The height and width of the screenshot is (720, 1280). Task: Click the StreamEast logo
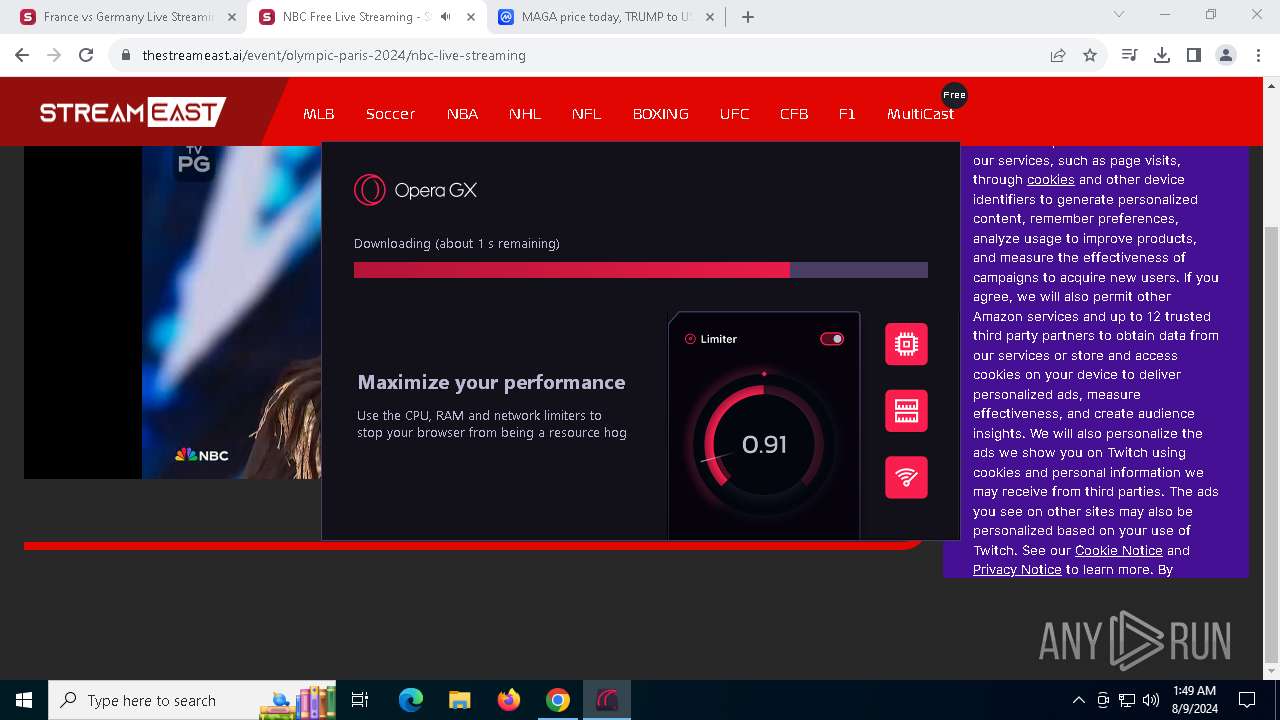(x=132, y=112)
